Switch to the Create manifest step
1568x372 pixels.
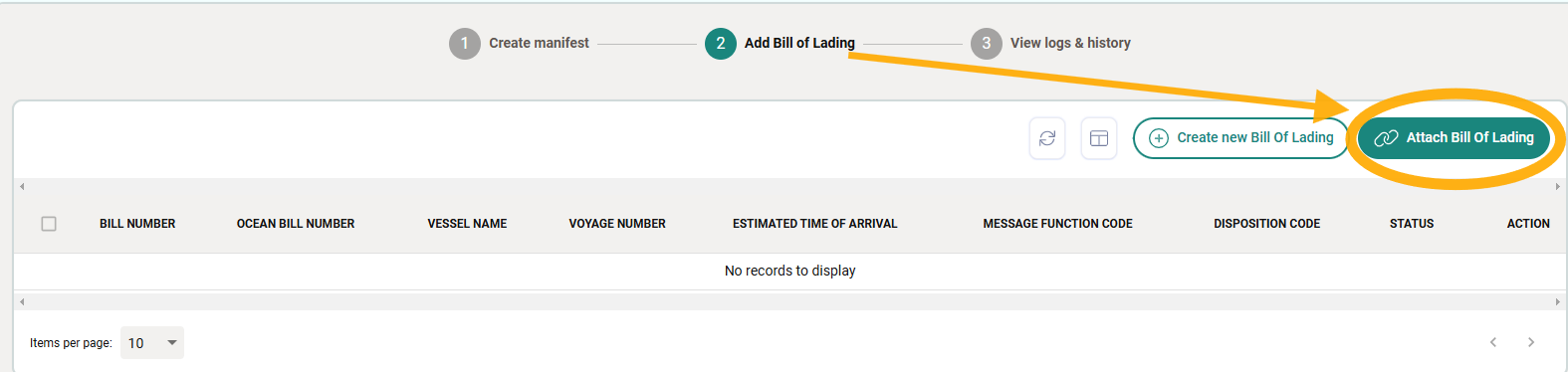[x=539, y=43]
